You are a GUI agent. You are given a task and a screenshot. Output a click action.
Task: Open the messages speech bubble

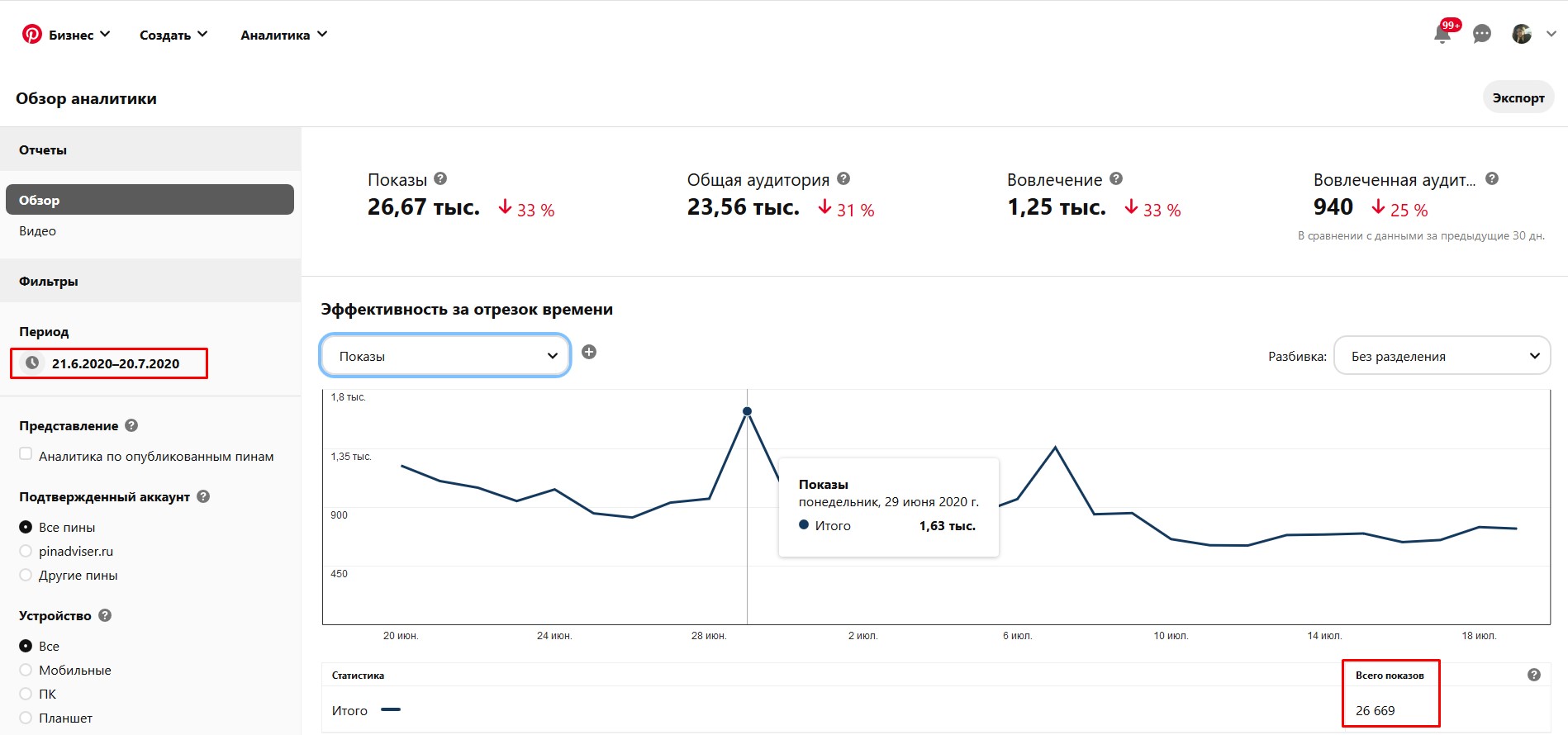coord(1482,34)
